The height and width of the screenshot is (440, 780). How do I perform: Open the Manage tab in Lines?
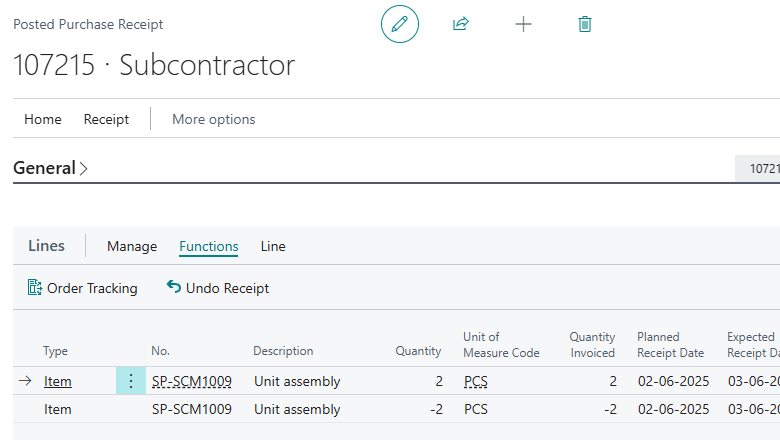[132, 246]
